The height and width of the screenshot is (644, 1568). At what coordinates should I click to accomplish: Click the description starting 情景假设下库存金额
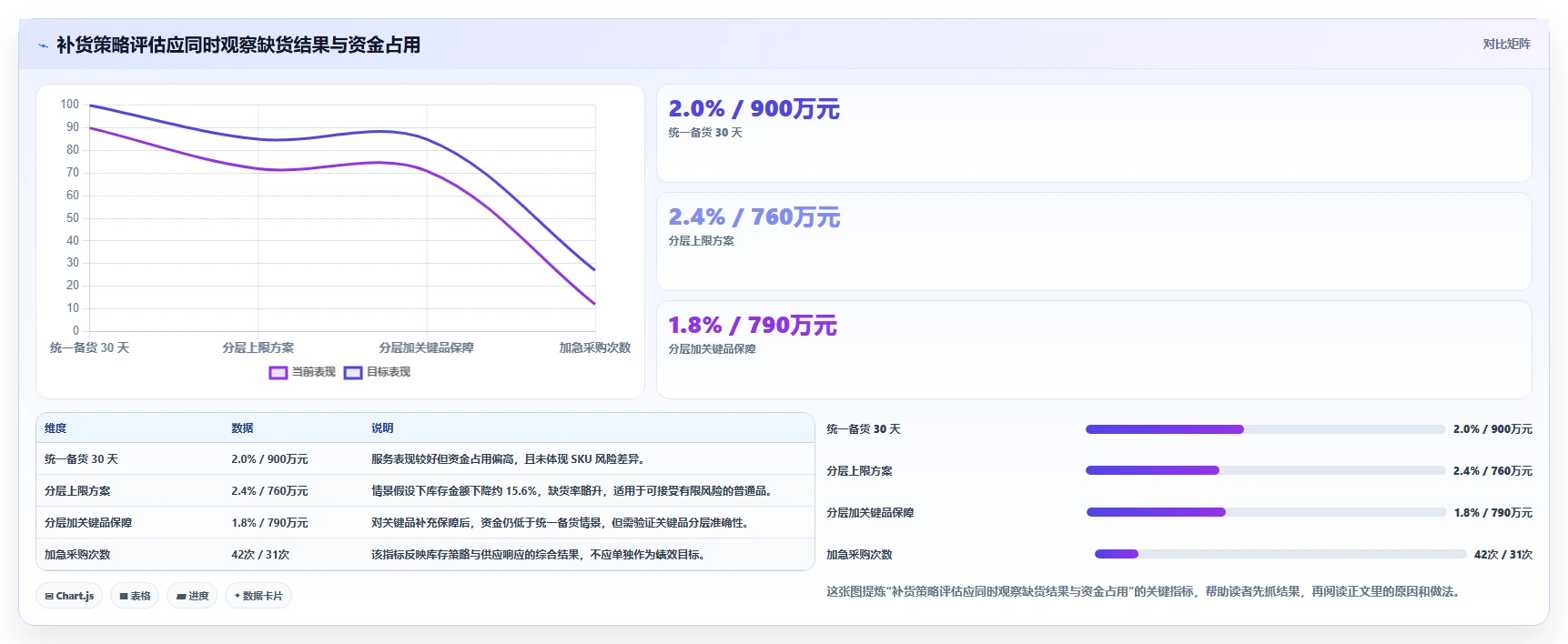coord(573,491)
